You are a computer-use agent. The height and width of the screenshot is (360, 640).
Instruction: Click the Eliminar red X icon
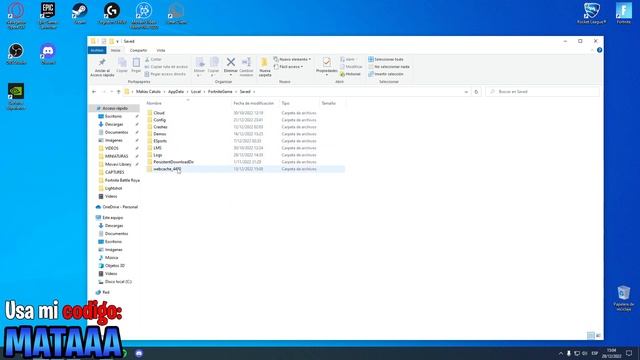231,62
